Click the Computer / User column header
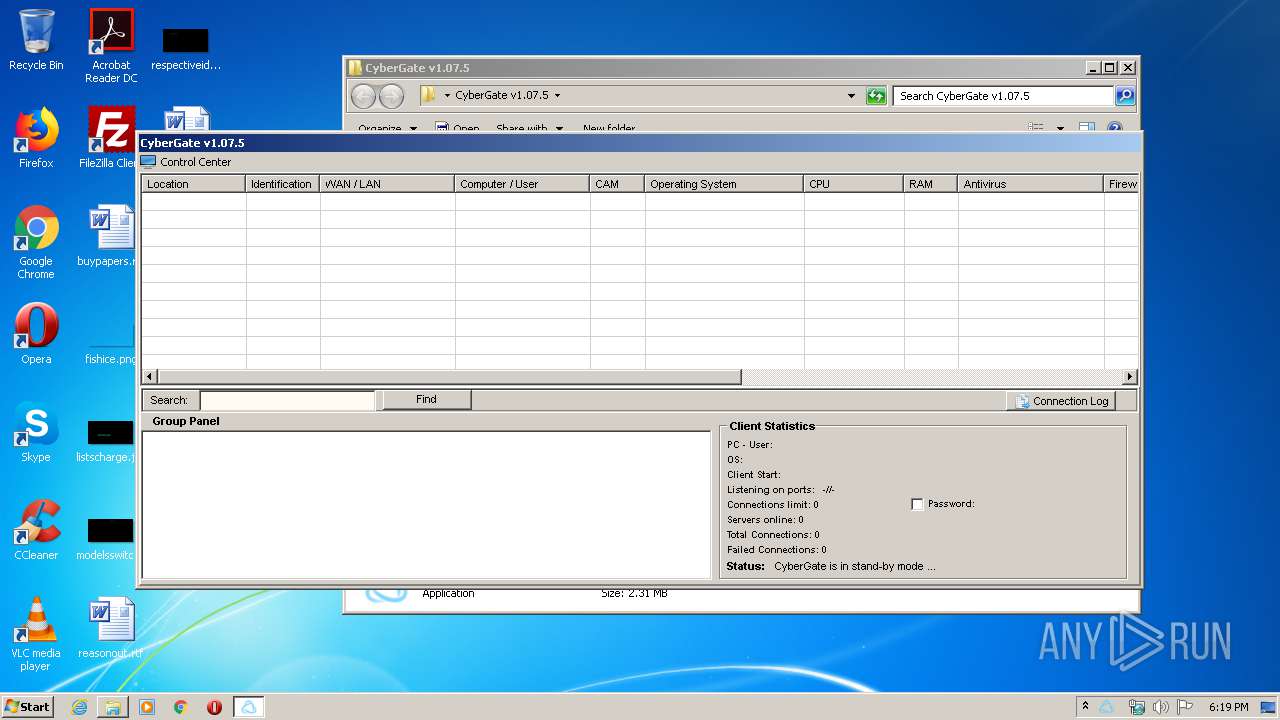 click(522, 184)
